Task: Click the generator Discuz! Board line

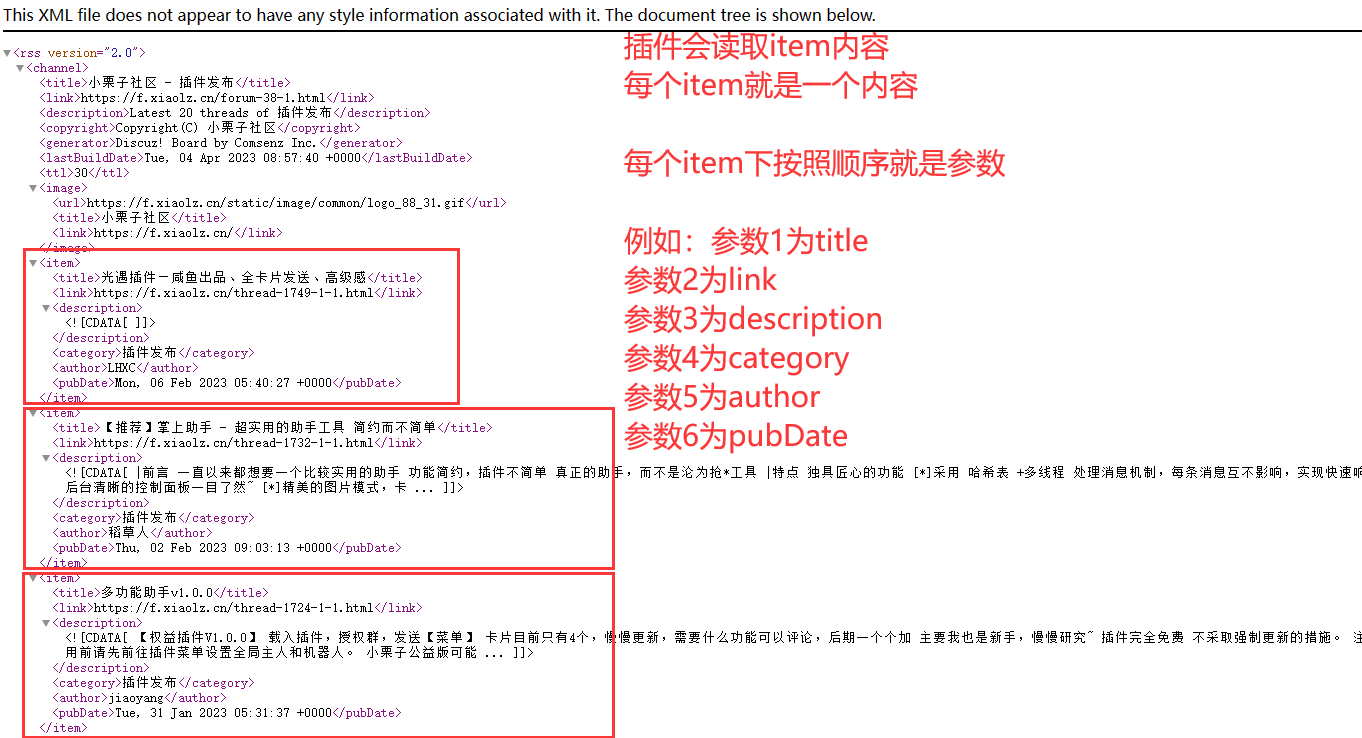Action: point(219,143)
